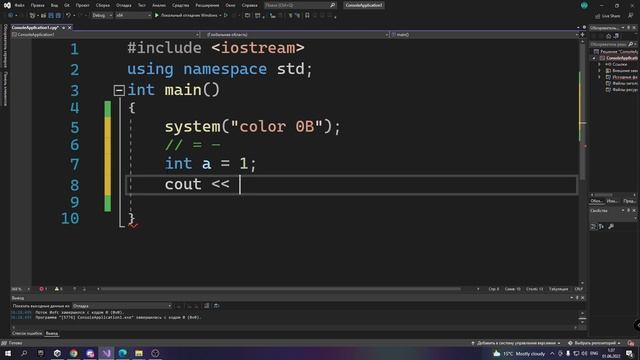Click the user account avatar

(584, 5)
